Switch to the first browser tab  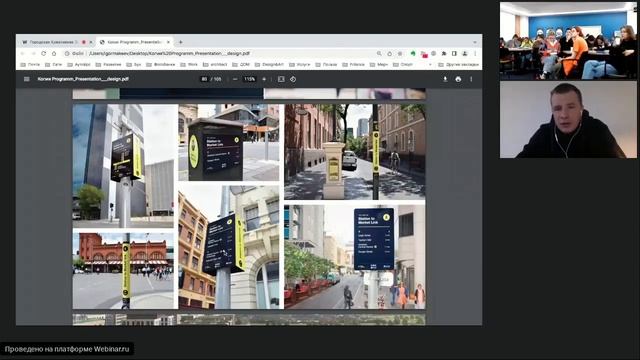point(56,42)
